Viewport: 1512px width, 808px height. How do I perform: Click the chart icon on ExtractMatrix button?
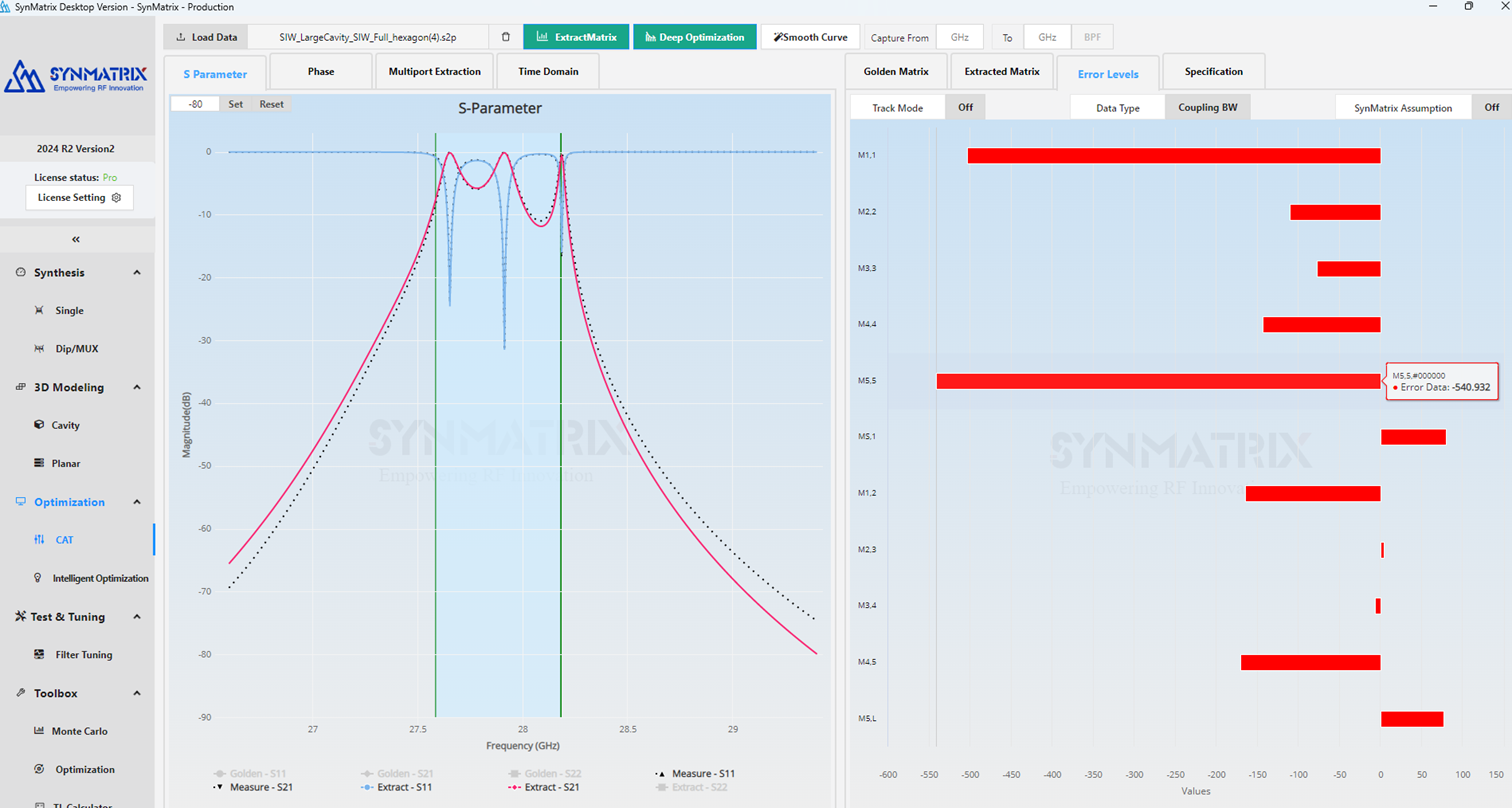pos(542,38)
